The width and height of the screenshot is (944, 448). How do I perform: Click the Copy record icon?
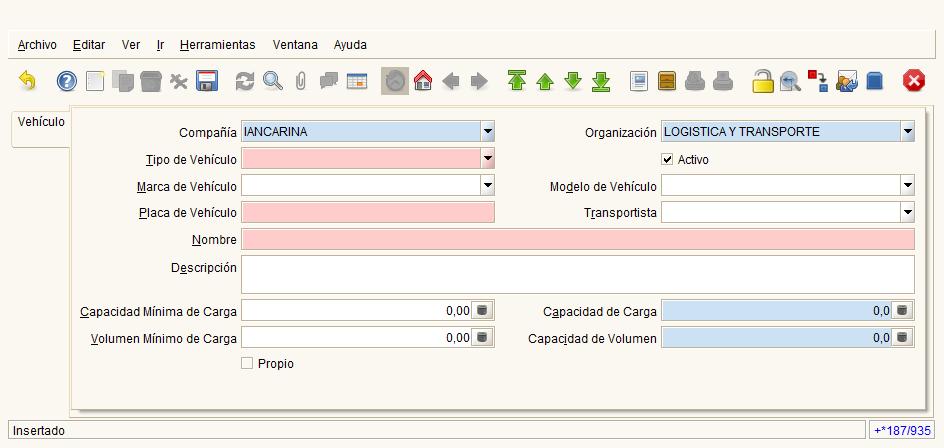coord(123,81)
